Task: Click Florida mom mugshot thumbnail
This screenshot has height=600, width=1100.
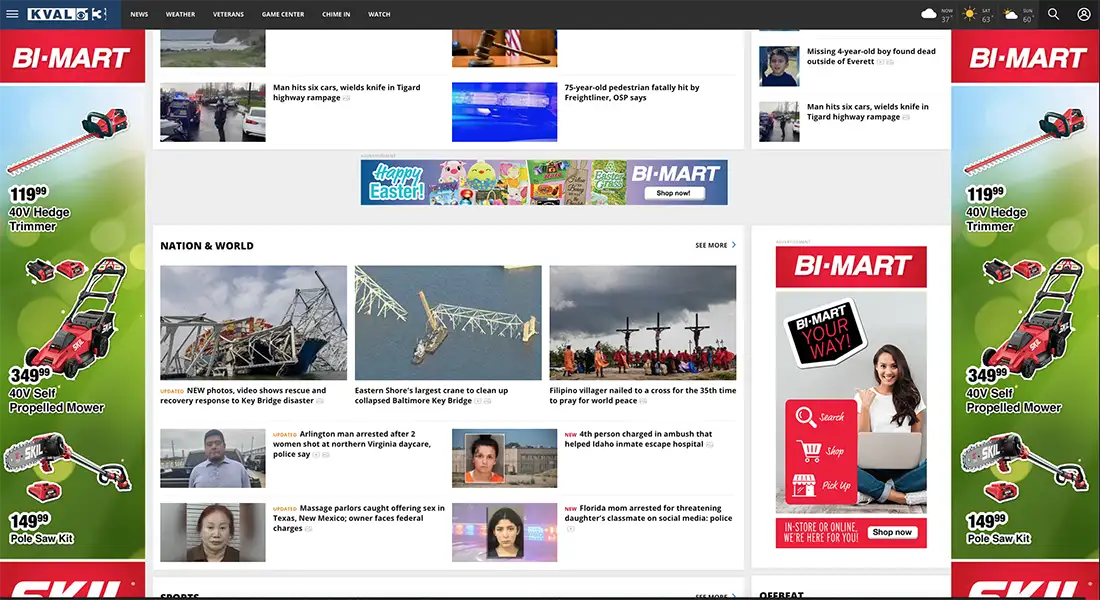Action: 504,532
